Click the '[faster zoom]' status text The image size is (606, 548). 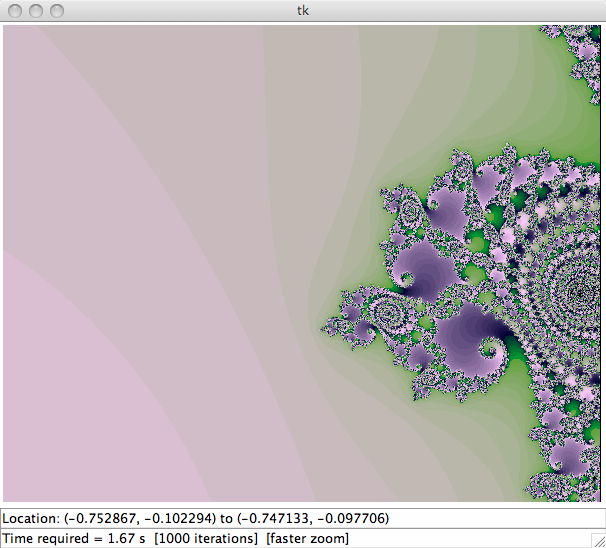307,538
